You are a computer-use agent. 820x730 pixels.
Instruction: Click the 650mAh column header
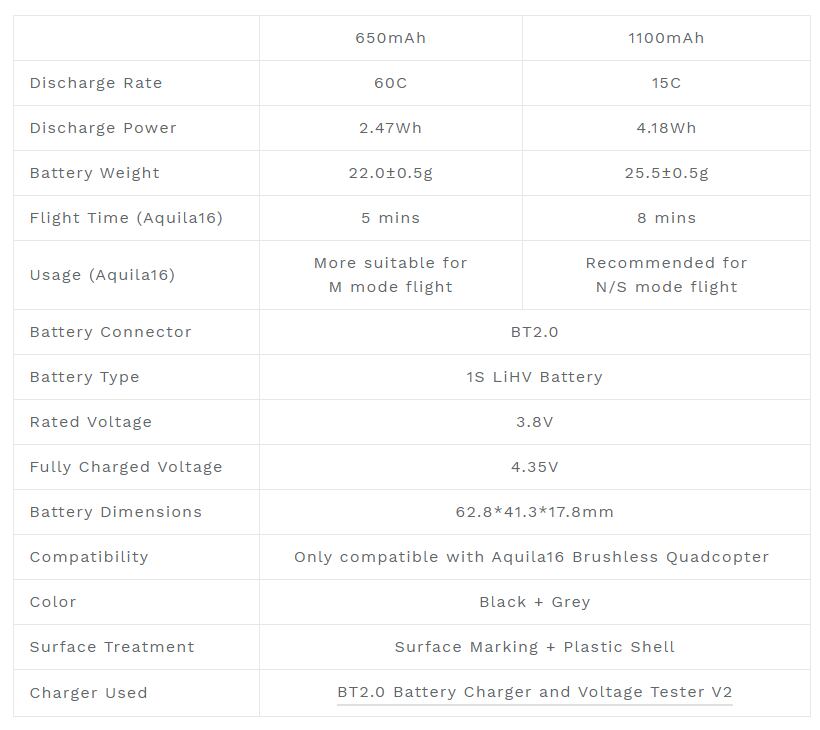(390, 38)
